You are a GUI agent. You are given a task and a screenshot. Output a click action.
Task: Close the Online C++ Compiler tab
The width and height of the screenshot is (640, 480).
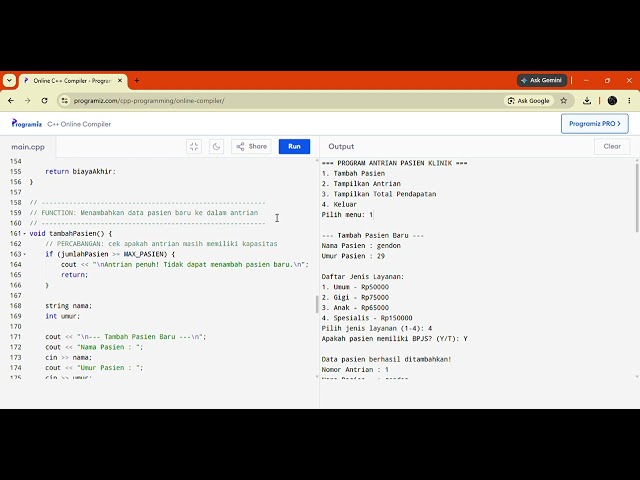[x=120, y=81]
